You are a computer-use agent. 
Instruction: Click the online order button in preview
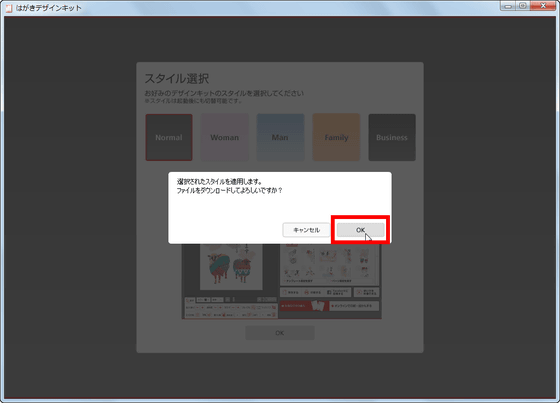[354, 306]
